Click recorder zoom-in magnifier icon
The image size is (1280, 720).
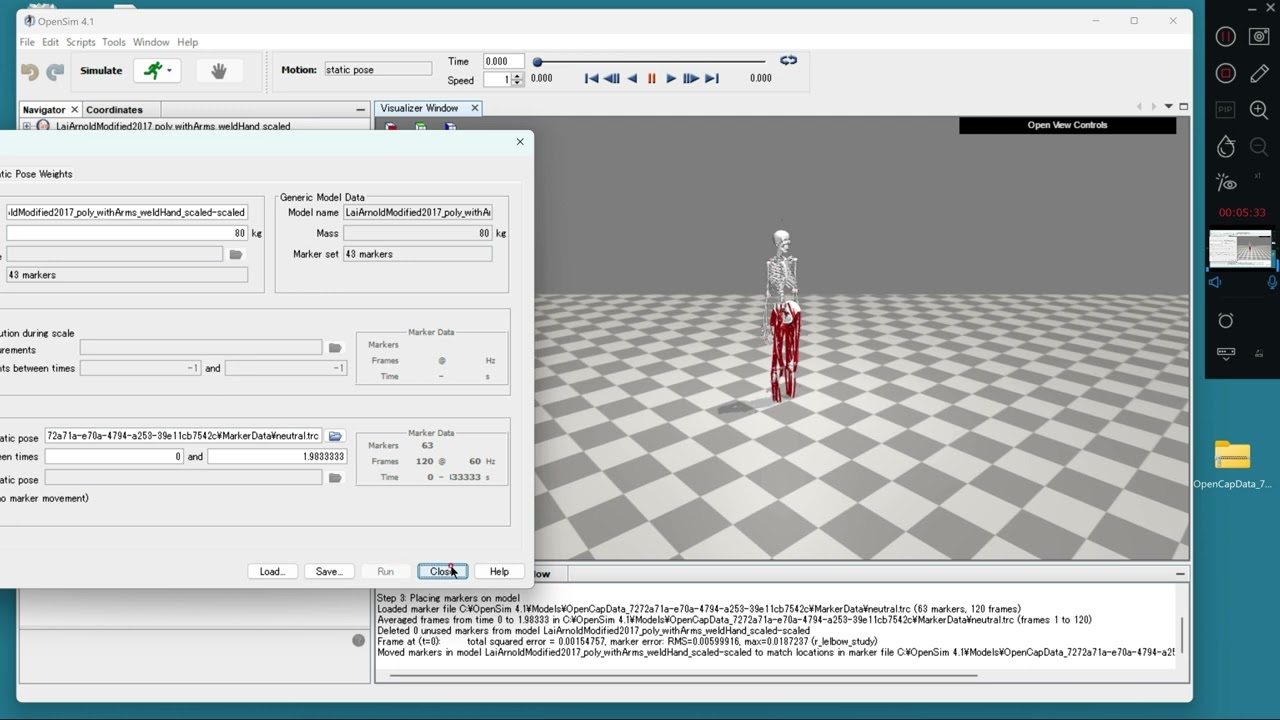click(1260, 110)
